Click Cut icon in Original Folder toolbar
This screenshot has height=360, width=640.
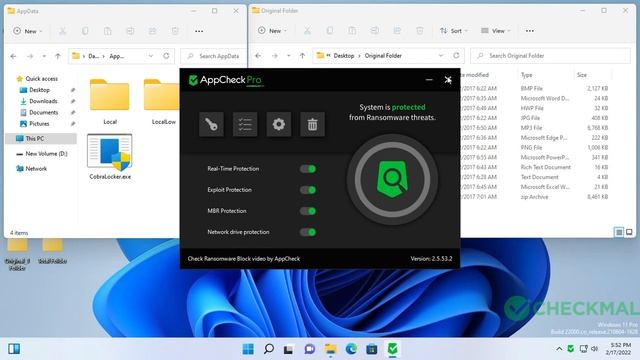tap(307, 31)
